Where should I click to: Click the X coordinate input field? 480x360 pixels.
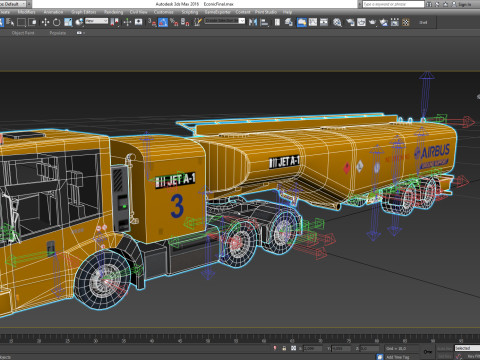coord(313,348)
